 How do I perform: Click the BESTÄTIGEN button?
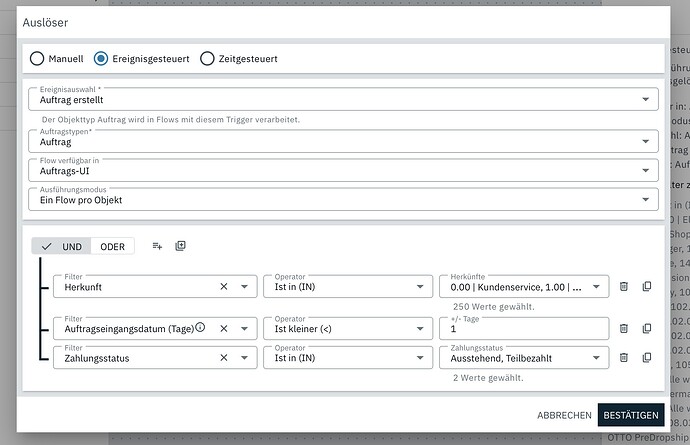(631, 415)
